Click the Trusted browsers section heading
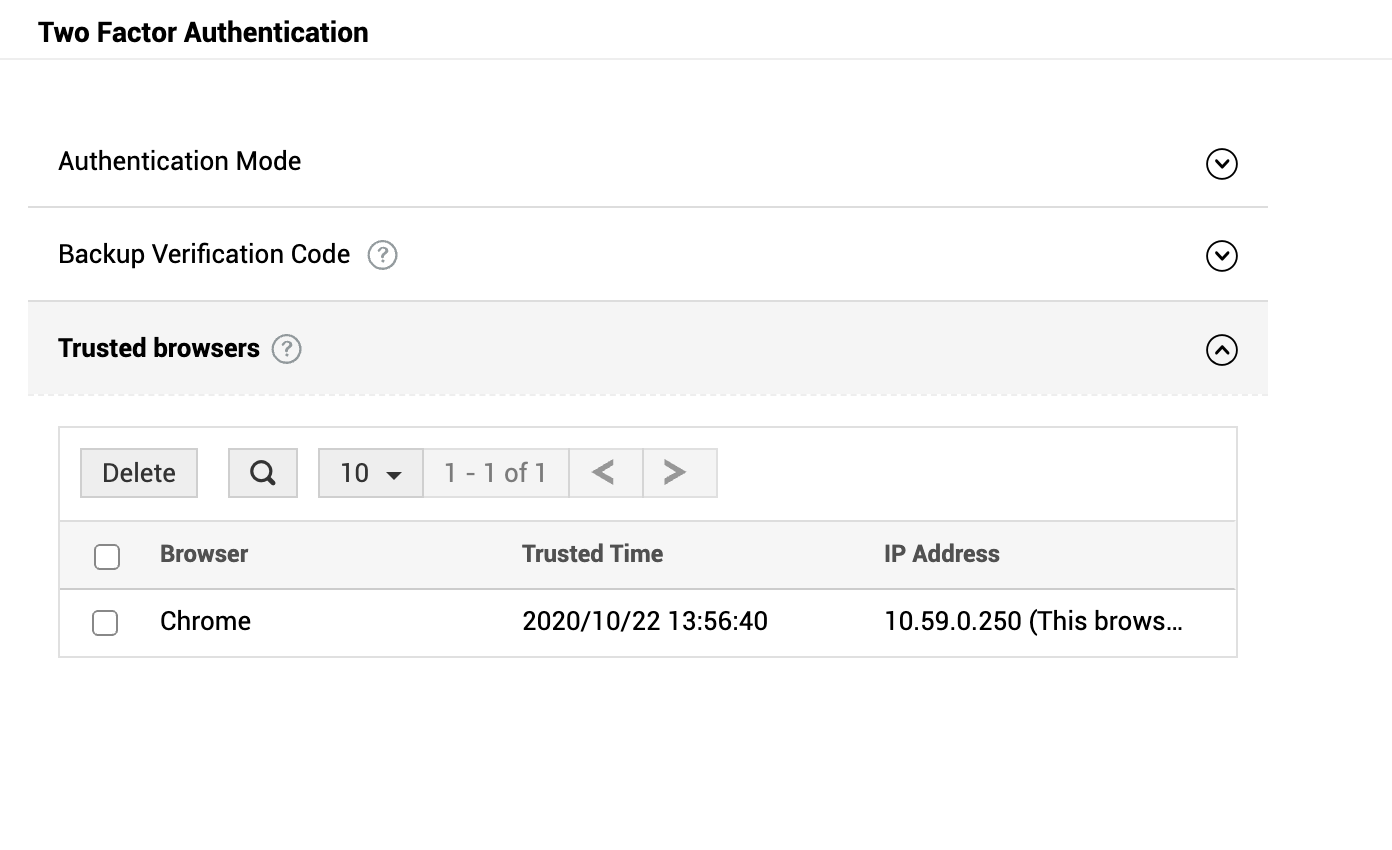 (159, 348)
